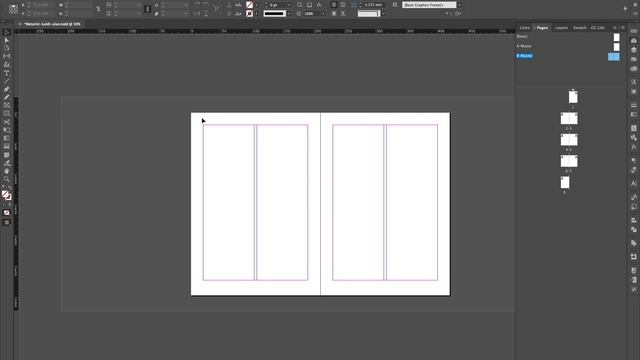The image size is (640, 360).
Task: Select the Rectangle tool
Action: pos(7,114)
